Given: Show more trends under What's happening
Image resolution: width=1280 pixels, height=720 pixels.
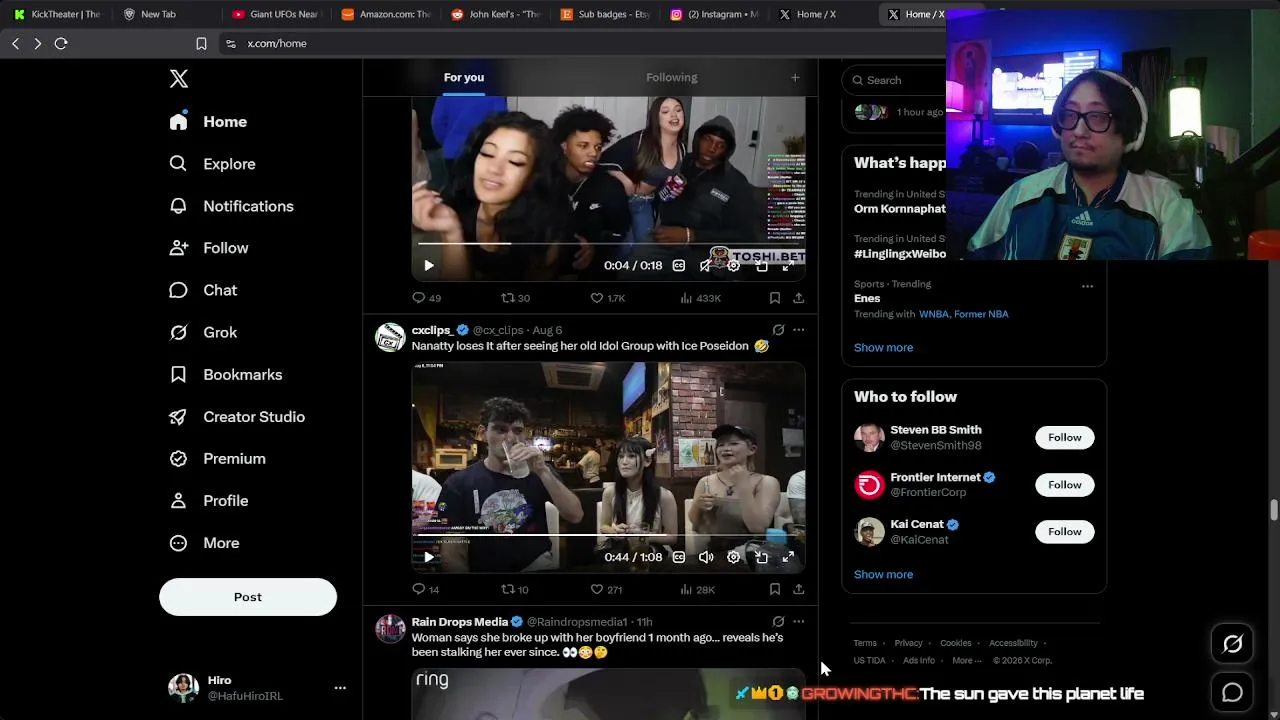Looking at the screenshot, I should click(x=883, y=347).
